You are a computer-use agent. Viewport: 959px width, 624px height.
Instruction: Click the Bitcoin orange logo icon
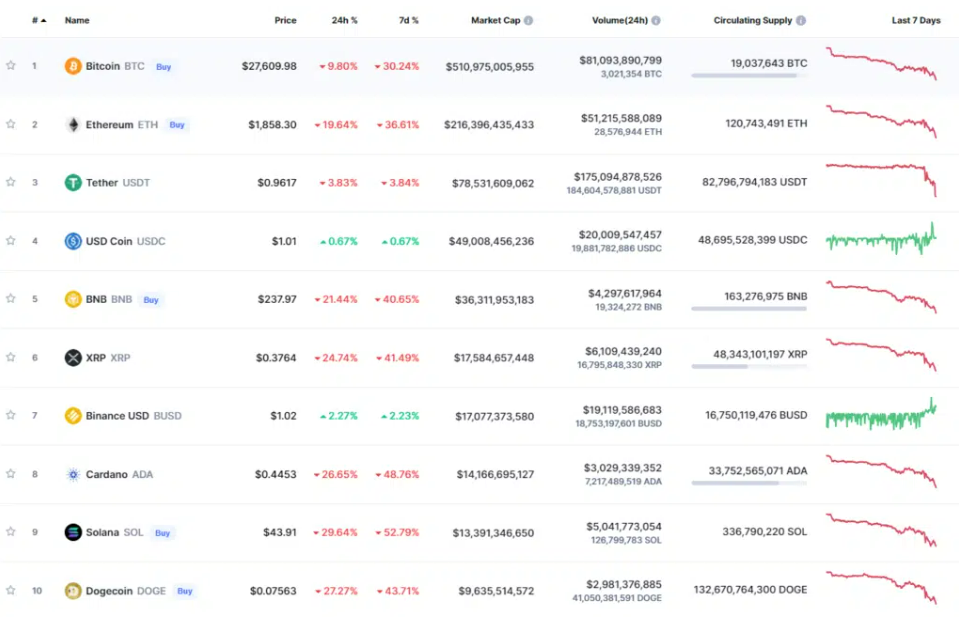(x=73, y=65)
